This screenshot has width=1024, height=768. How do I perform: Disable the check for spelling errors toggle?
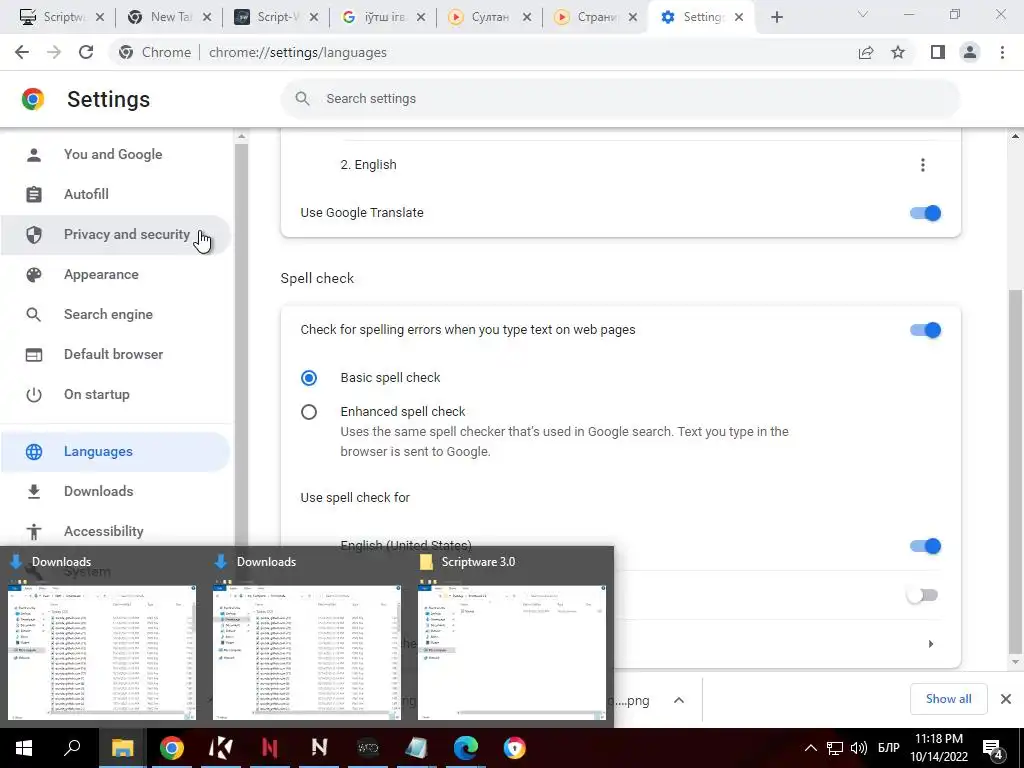(x=925, y=330)
